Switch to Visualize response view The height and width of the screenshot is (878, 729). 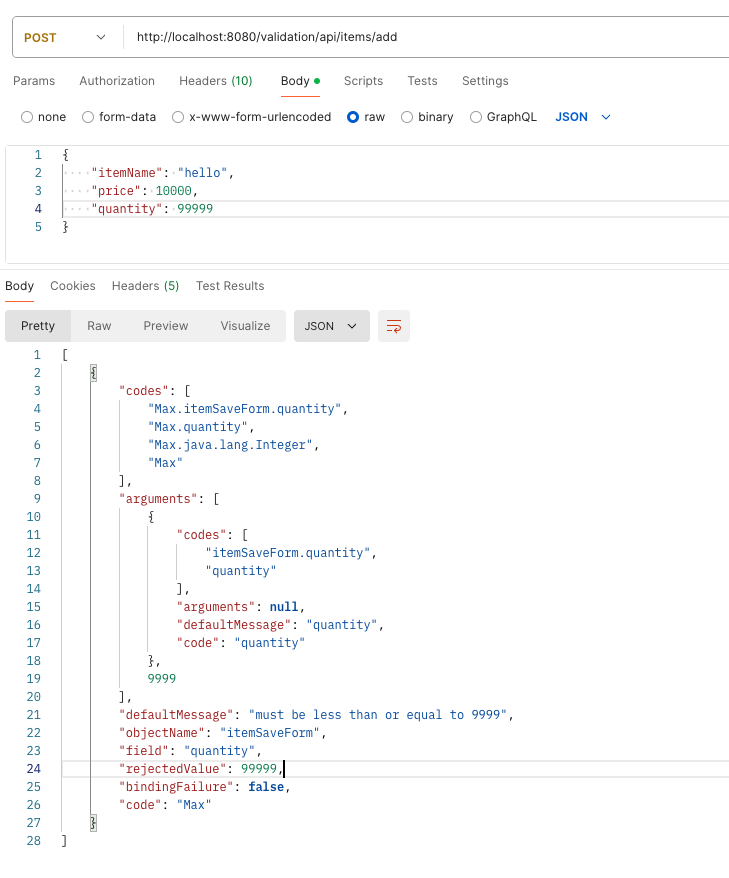(x=245, y=326)
